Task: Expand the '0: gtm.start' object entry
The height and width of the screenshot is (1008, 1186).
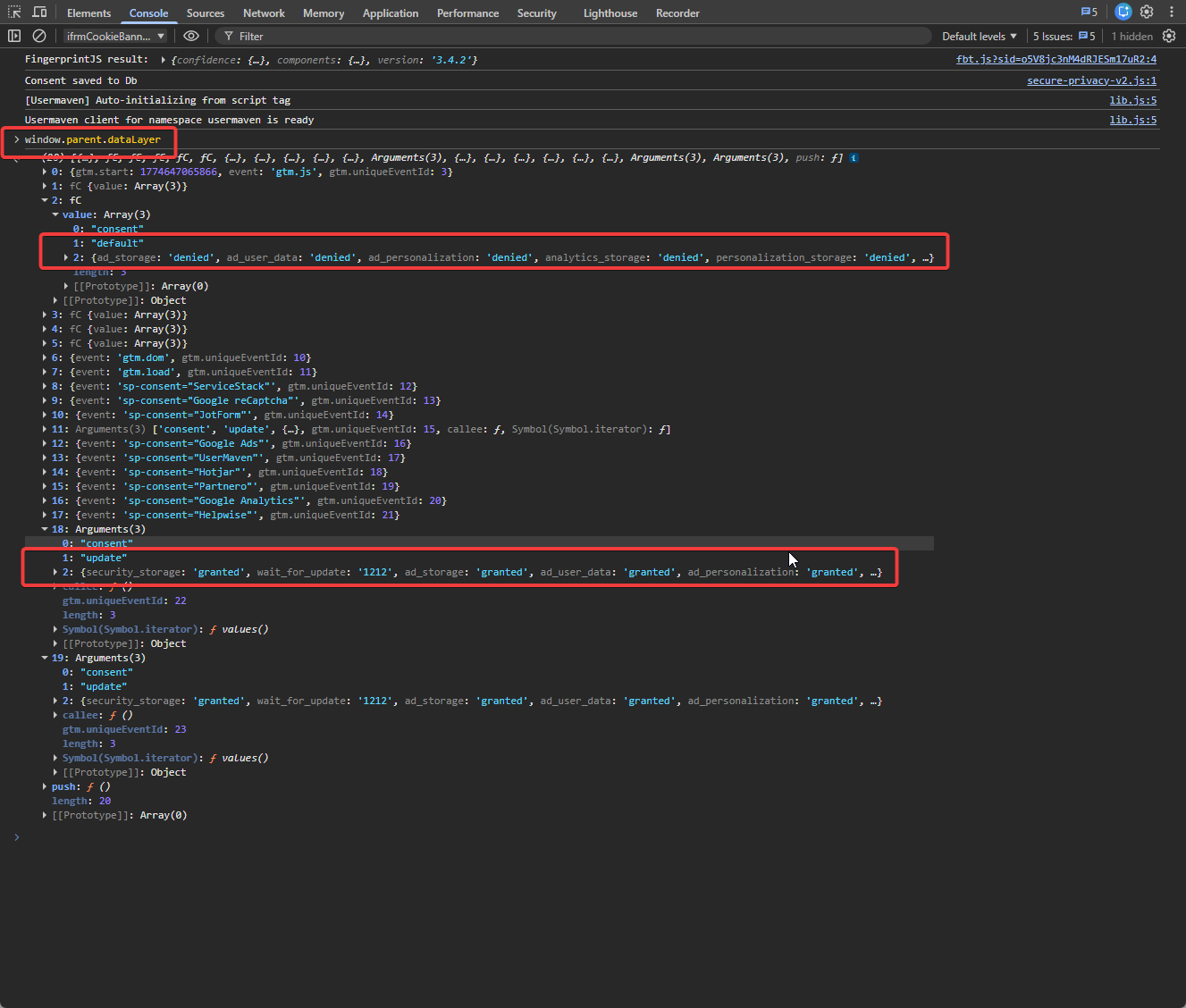Action: click(x=45, y=172)
